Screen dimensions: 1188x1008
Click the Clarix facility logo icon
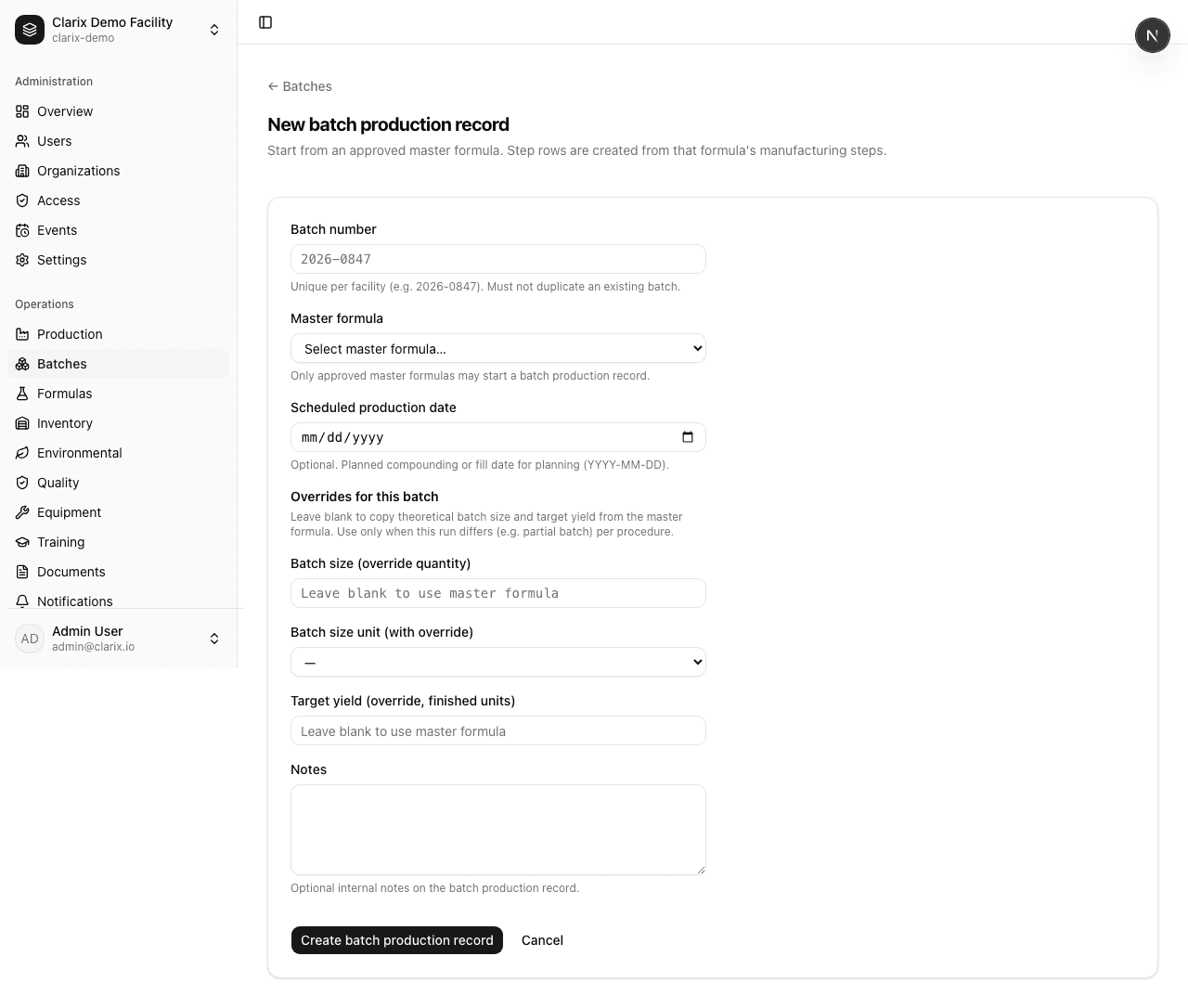[30, 30]
